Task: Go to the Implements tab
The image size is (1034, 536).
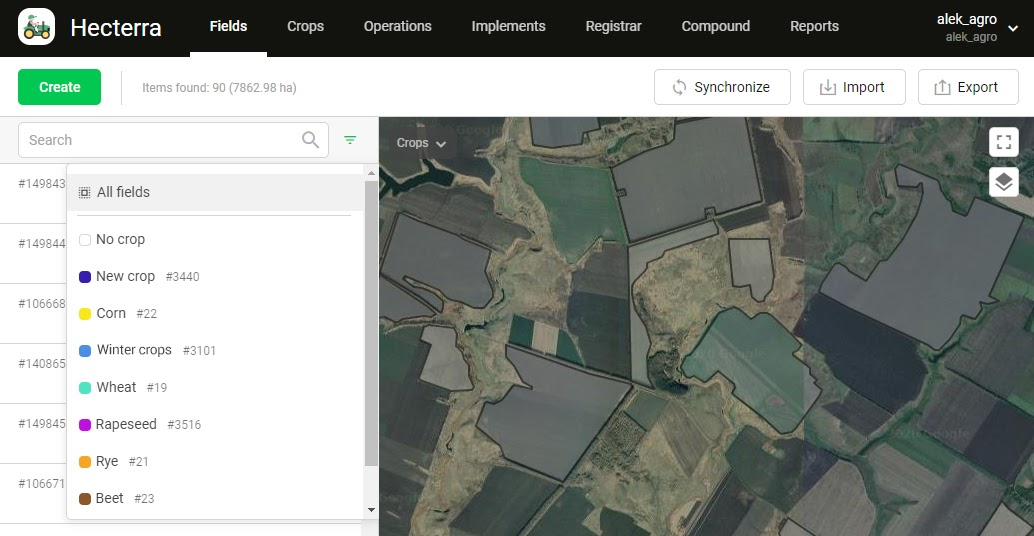Action: (x=508, y=27)
